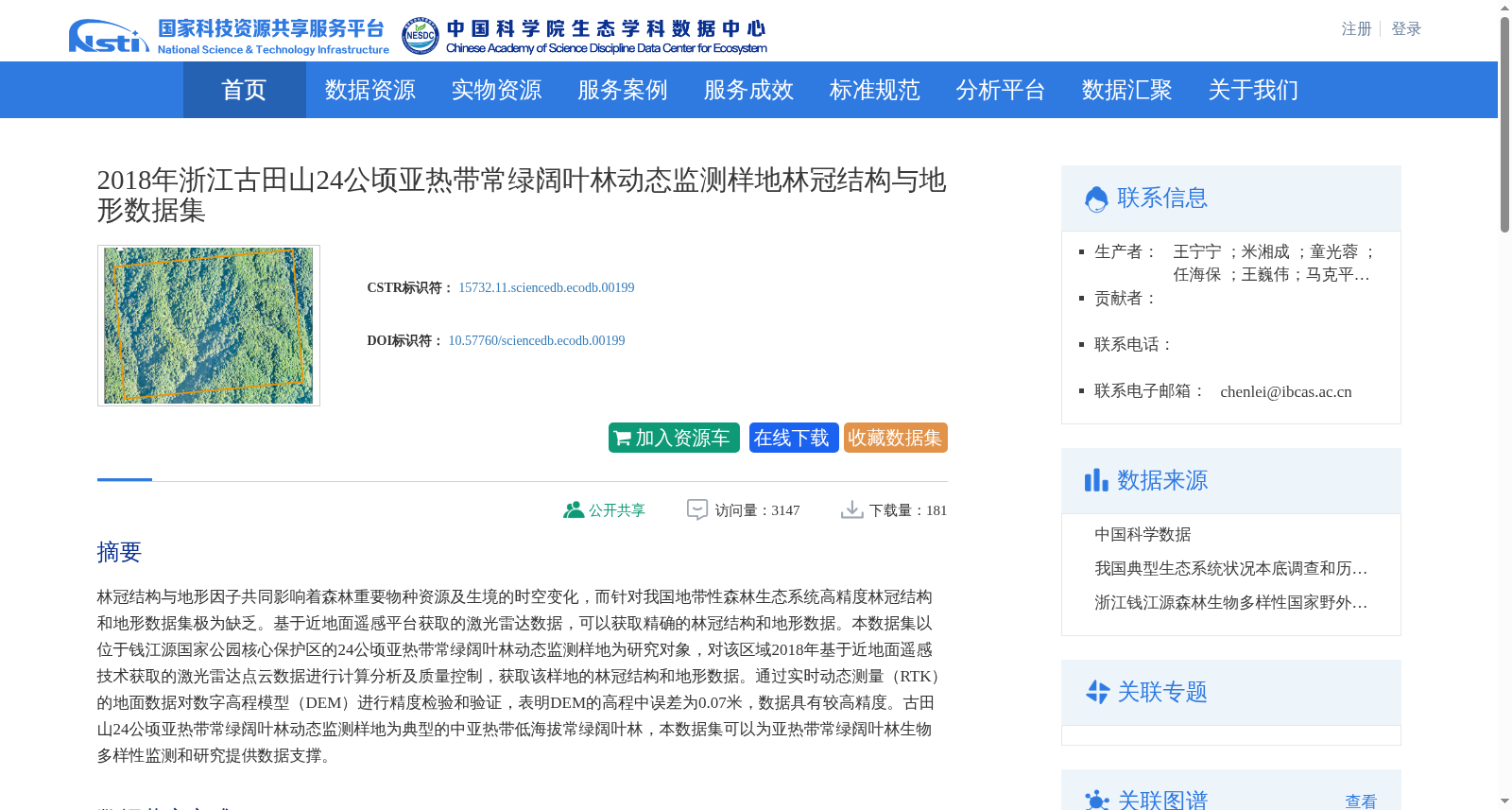Screen dimensions: 1512x810
Task: Click the email chenlei@ibcas.ac.cn
Action: pos(1286,391)
